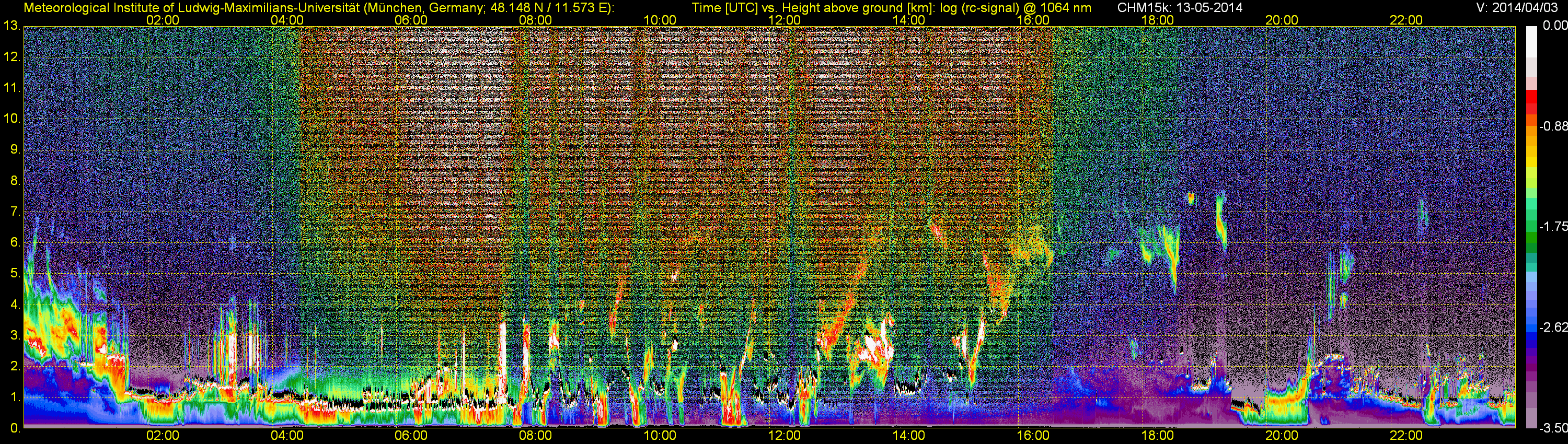Click the color scale value '-3.50'
Image resolution: width=1568 pixels, height=444 pixels.
coord(1553,428)
